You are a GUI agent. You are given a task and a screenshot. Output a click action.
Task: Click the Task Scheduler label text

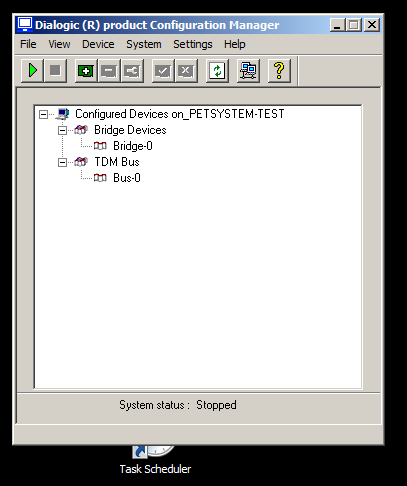click(x=155, y=469)
